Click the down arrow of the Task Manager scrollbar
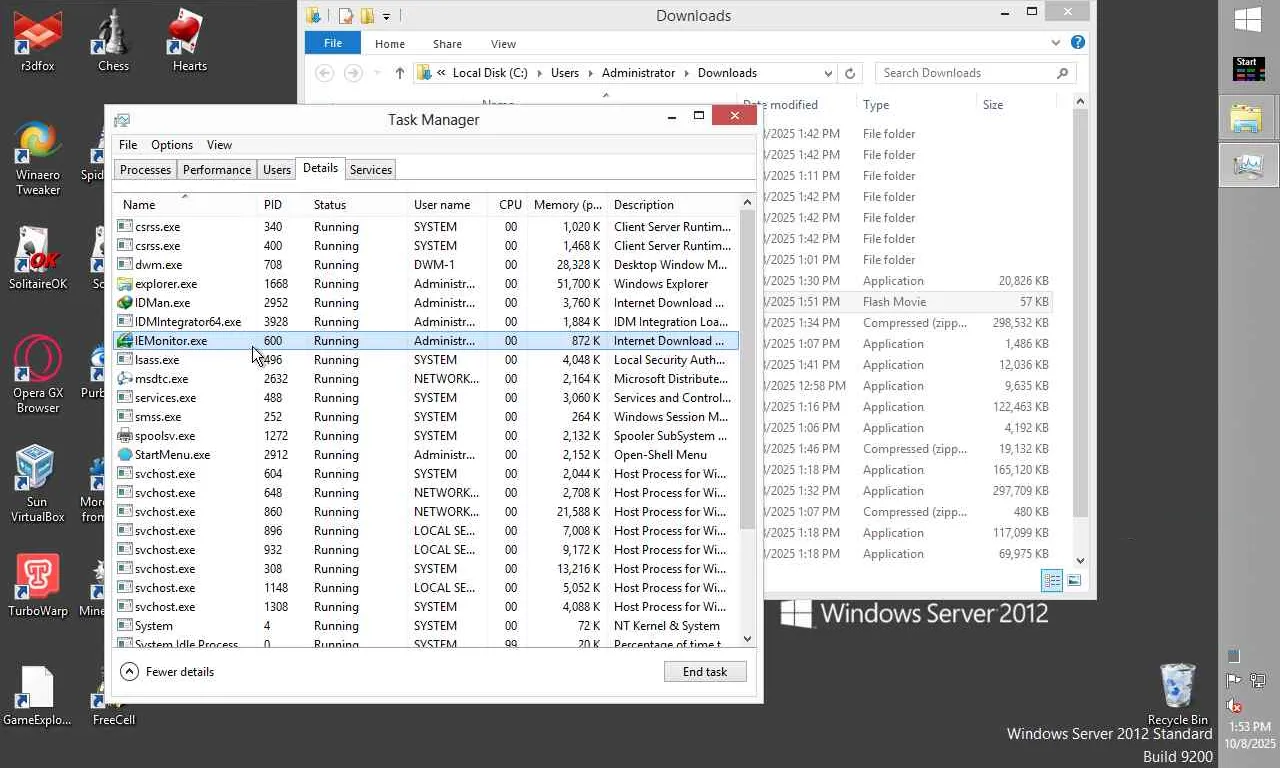 (x=747, y=639)
